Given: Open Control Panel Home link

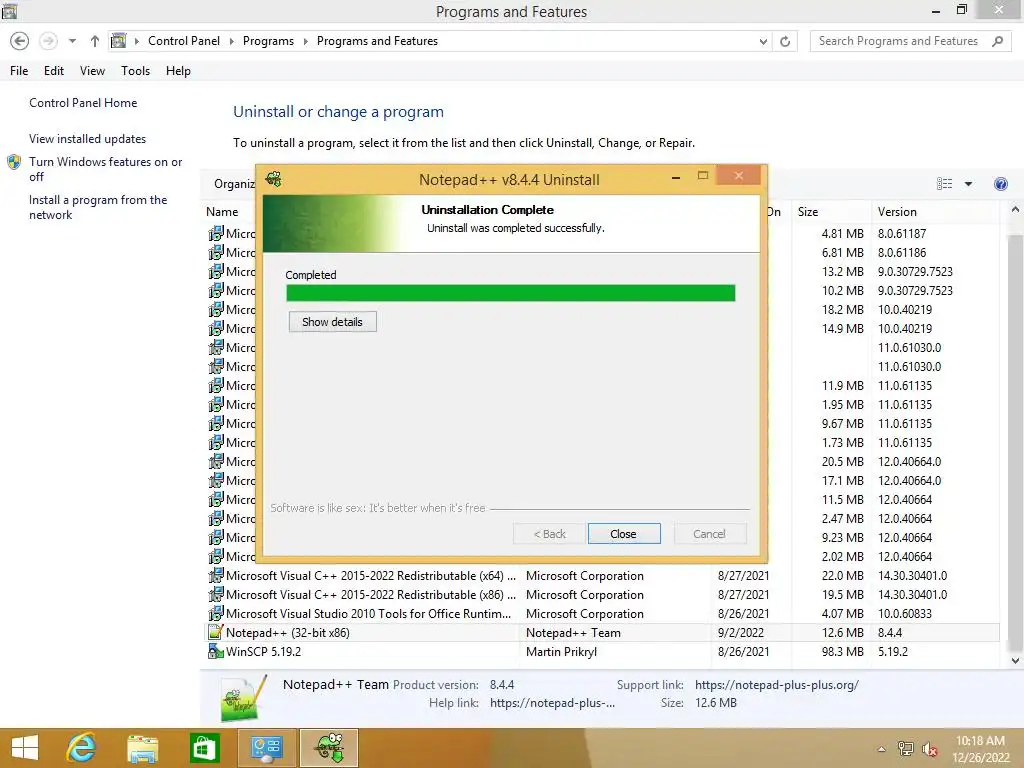Looking at the screenshot, I should point(83,103).
